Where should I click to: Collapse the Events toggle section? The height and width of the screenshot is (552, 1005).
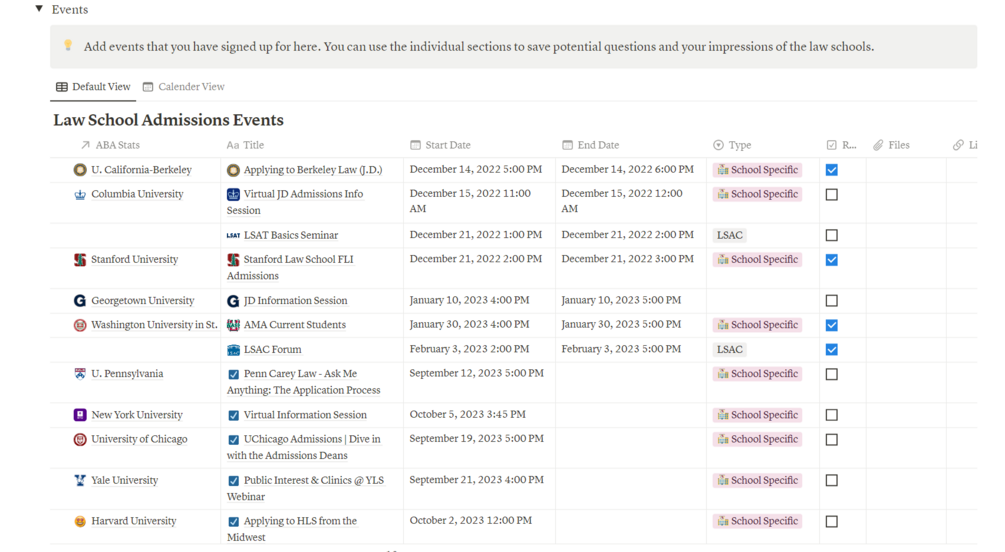39,9
